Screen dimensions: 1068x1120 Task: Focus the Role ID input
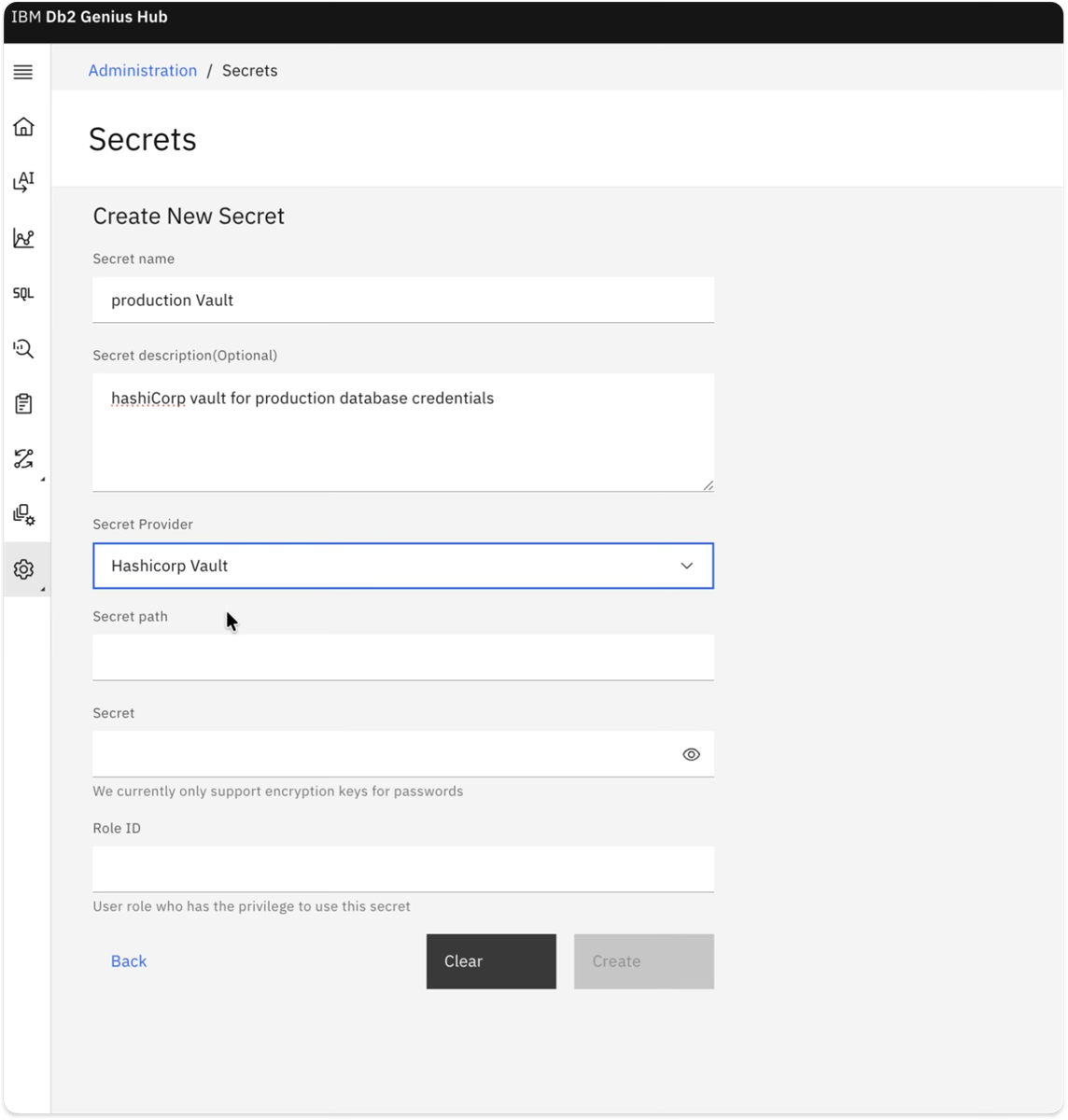403,869
